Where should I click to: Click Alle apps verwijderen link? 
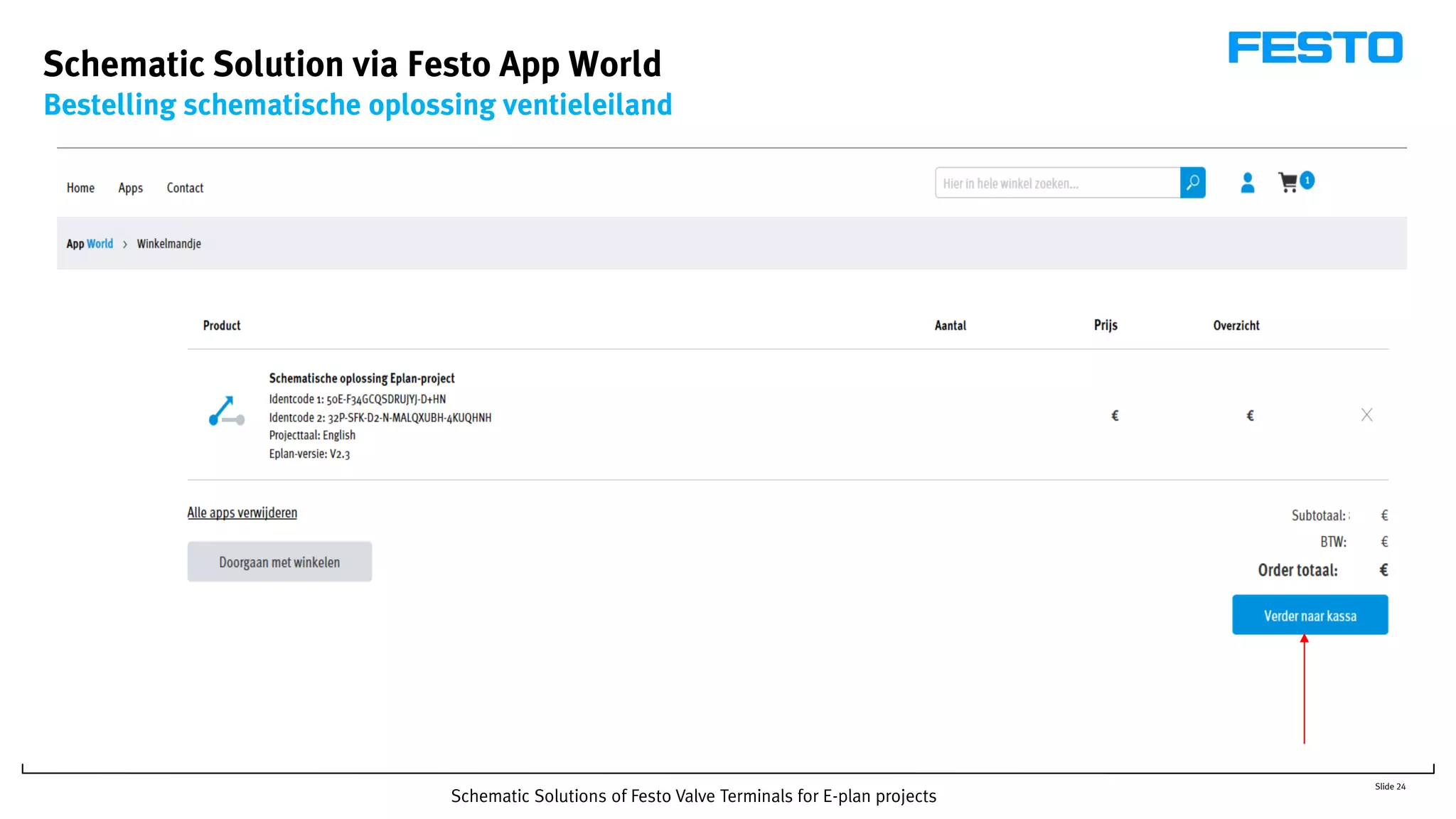click(242, 513)
